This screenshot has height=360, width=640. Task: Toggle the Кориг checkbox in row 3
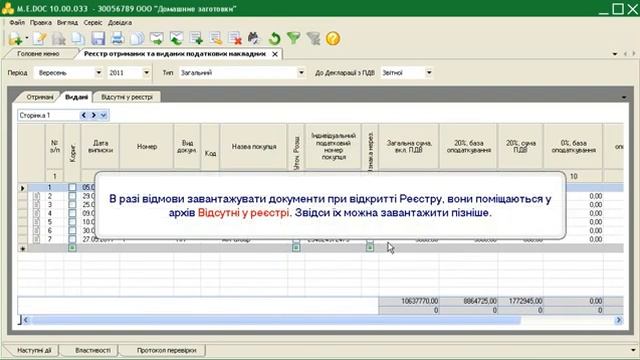[72, 205]
